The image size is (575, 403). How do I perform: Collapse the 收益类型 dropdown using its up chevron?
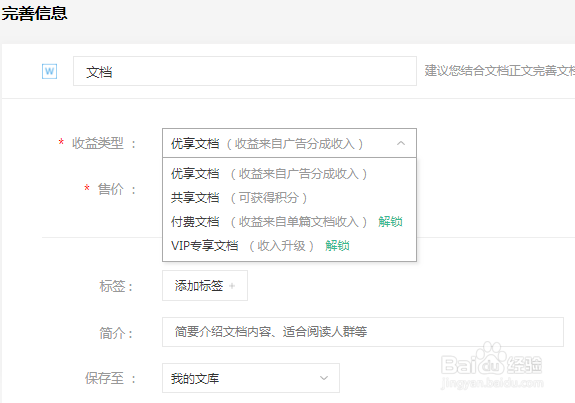pyautogui.click(x=401, y=143)
